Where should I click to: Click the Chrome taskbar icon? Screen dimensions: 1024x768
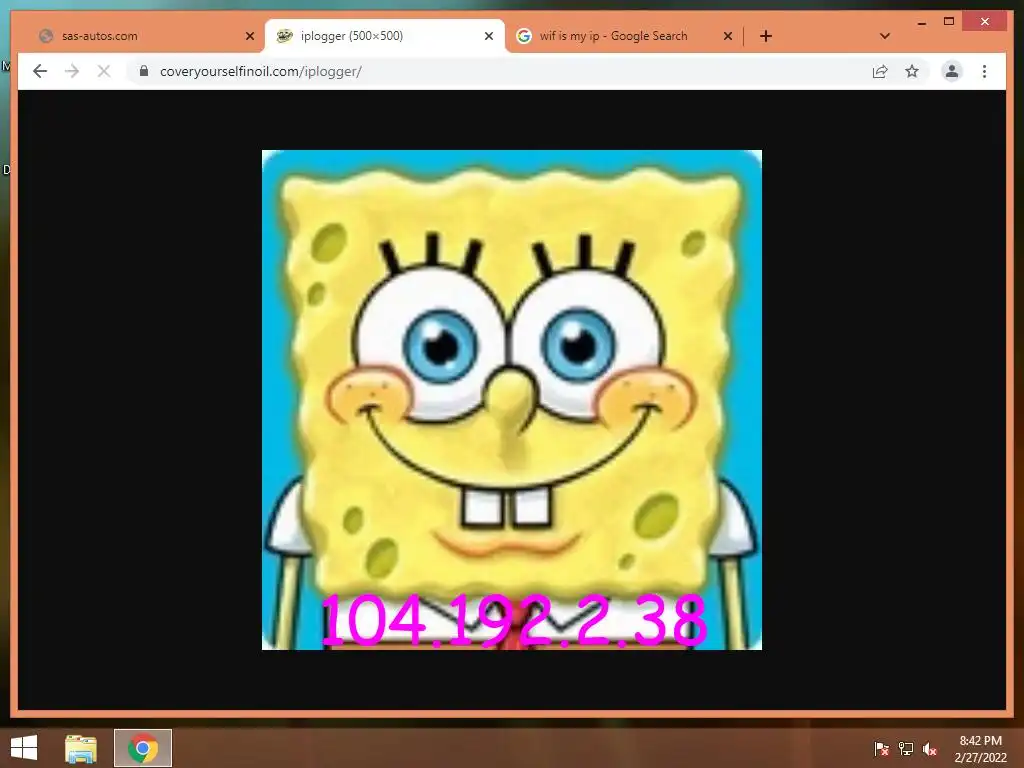[x=143, y=748]
